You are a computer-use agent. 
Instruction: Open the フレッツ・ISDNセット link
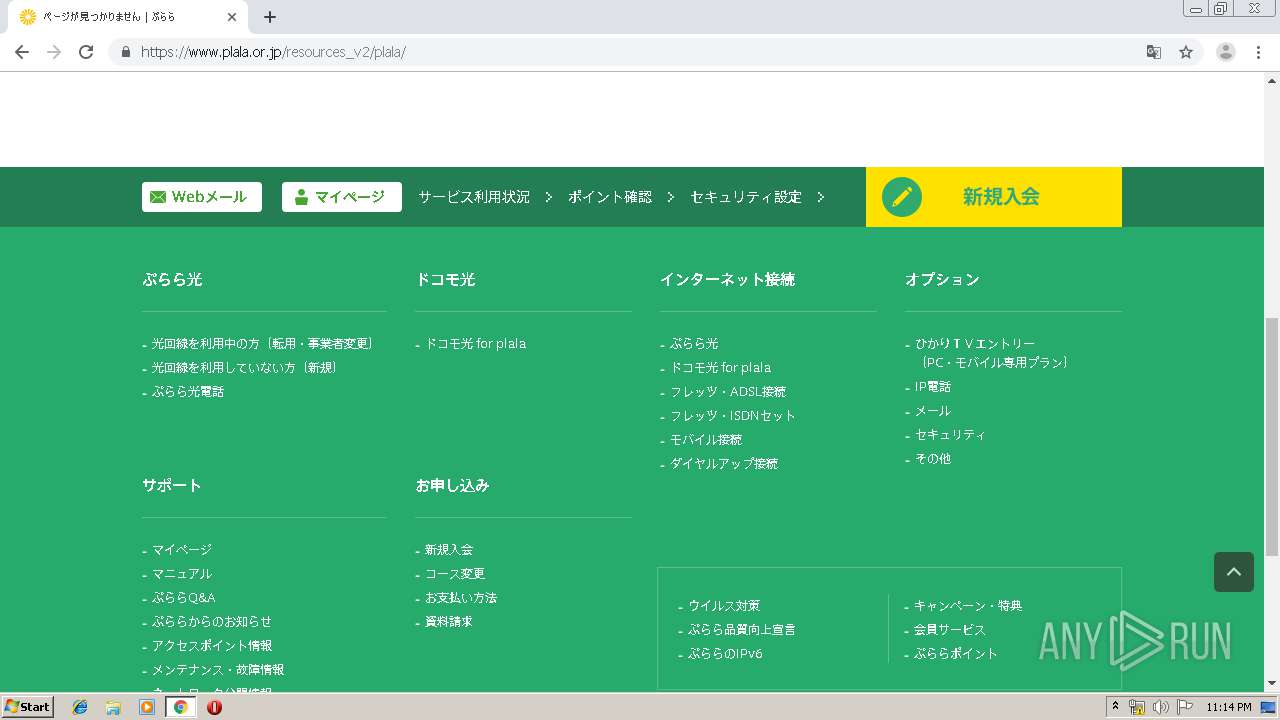733,415
